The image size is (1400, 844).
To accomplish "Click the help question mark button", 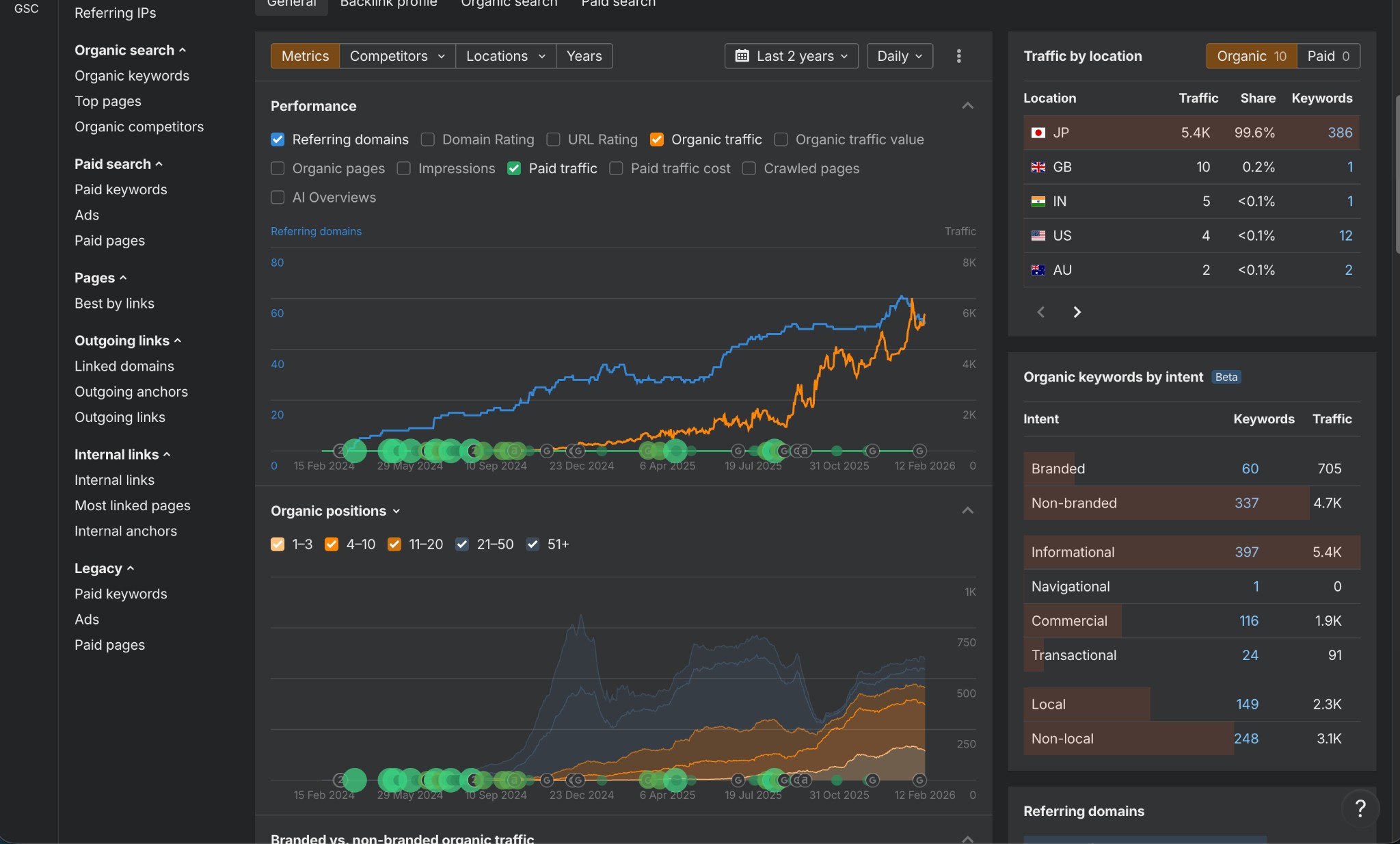I will tap(1360, 808).
